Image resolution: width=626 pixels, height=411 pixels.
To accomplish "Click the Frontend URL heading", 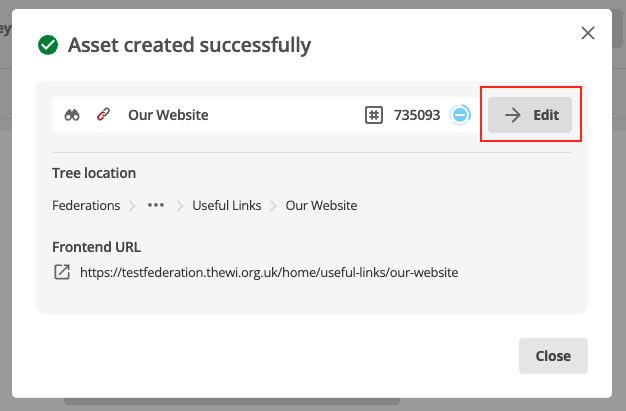I will pyautogui.click(x=97, y=247).
